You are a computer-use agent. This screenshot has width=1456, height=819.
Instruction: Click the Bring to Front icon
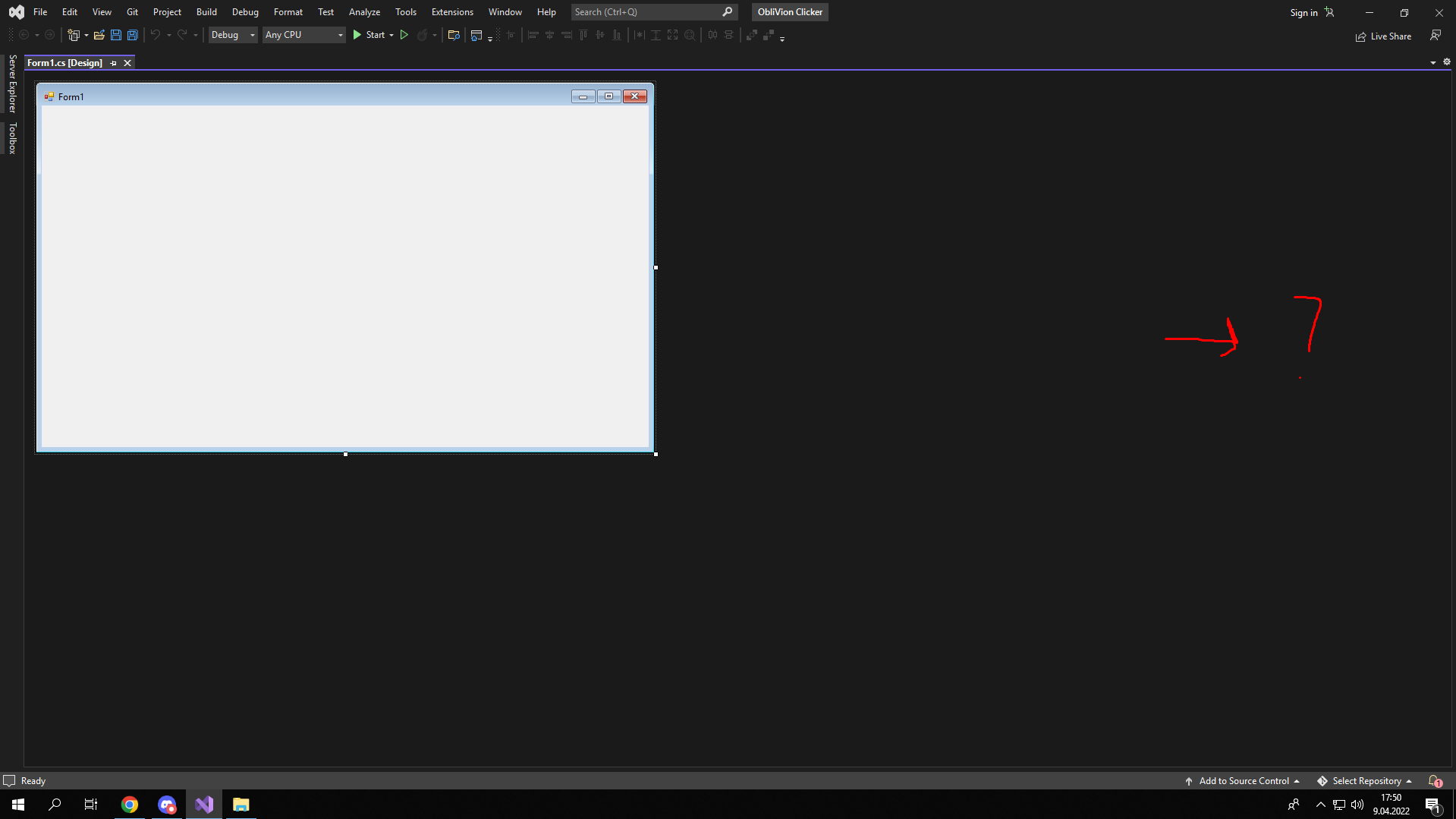click(x=751, y=35)
